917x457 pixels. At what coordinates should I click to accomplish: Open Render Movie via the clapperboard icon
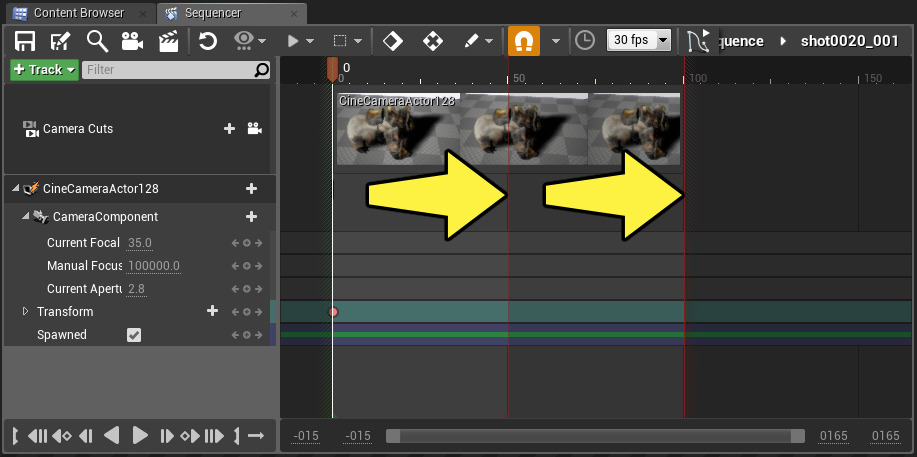tap(169, 41)
